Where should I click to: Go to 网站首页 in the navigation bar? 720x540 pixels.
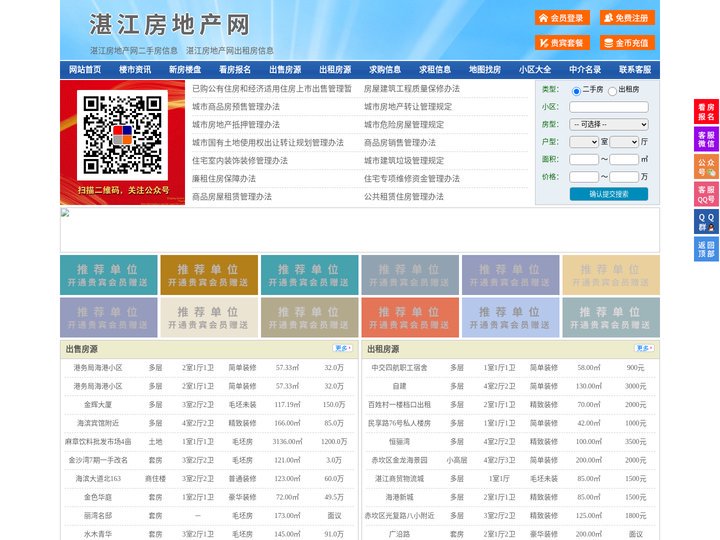point(85,70)
